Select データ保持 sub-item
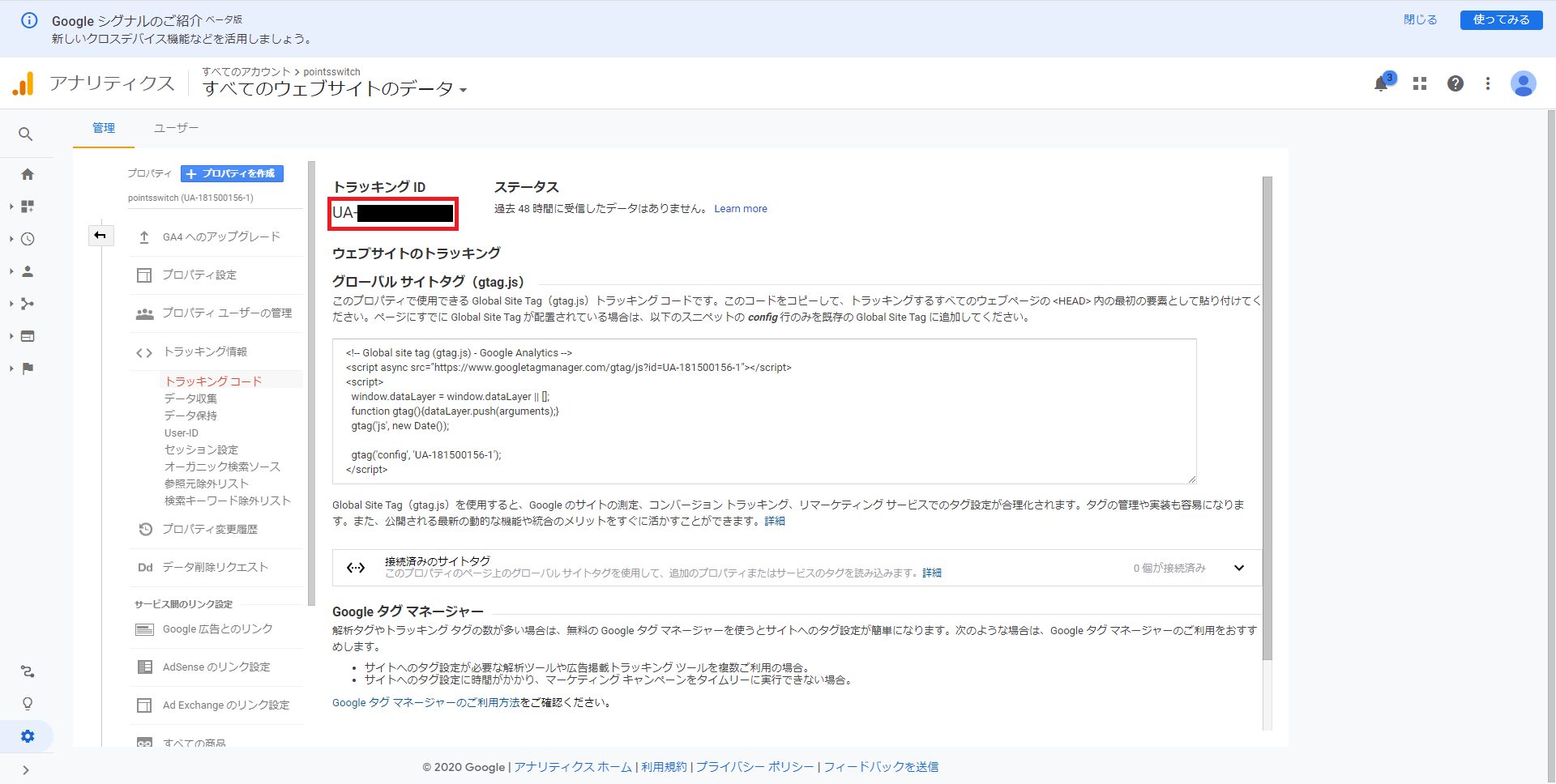 [x=191, y=415]
